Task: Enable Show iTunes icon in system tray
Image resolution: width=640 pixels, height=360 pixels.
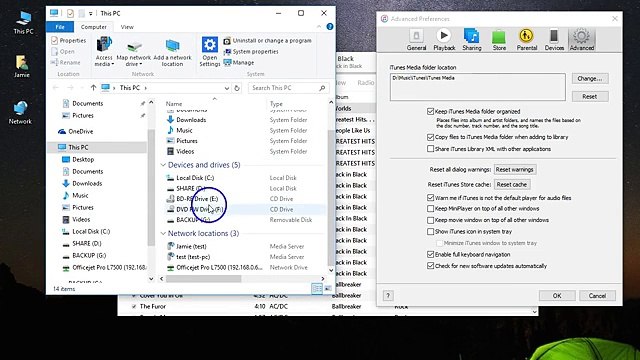Action: 430,231
